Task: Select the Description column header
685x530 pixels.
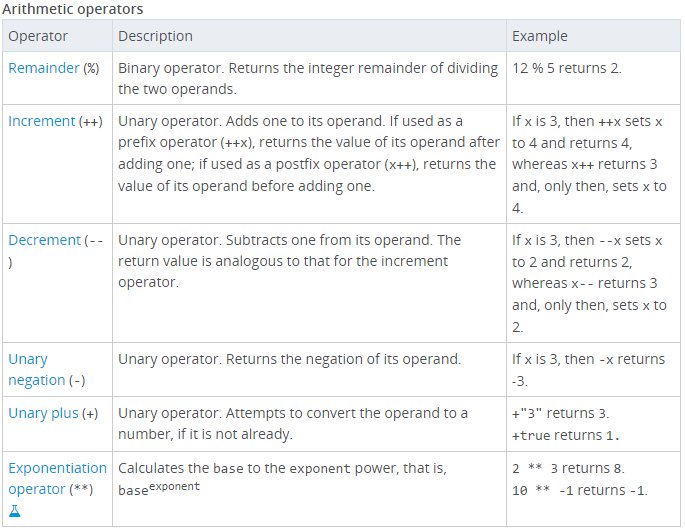Action: click(155, 36)
